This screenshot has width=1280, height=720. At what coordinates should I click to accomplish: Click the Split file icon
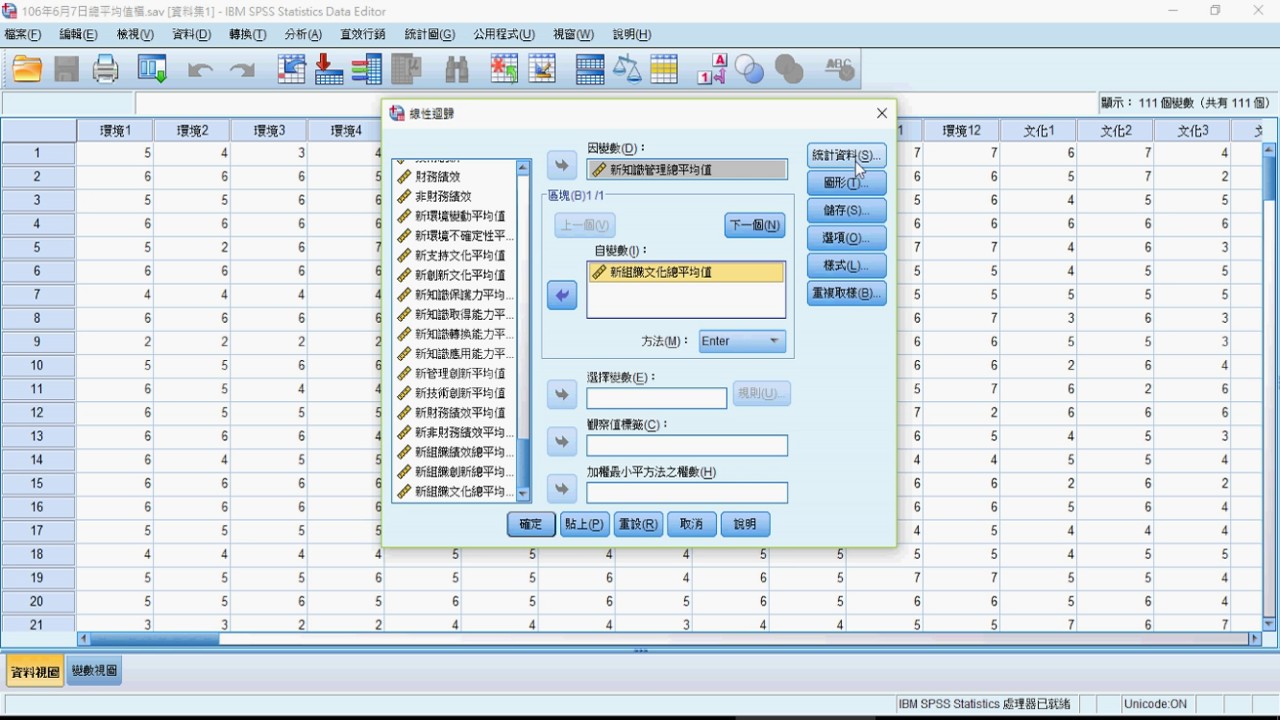pos(590,69)
